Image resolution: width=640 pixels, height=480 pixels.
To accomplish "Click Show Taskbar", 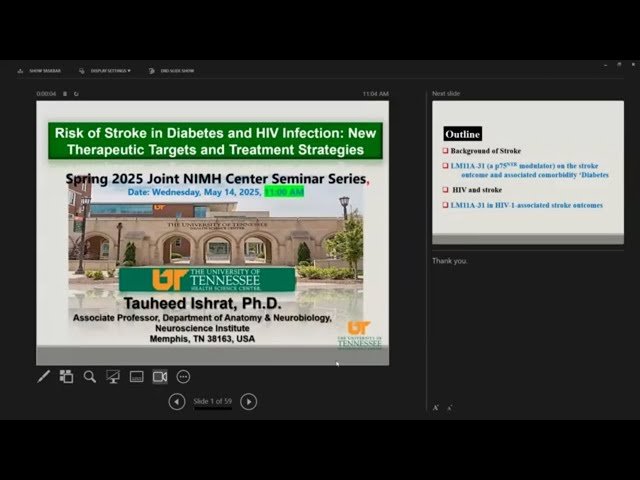I will (43, 71).
